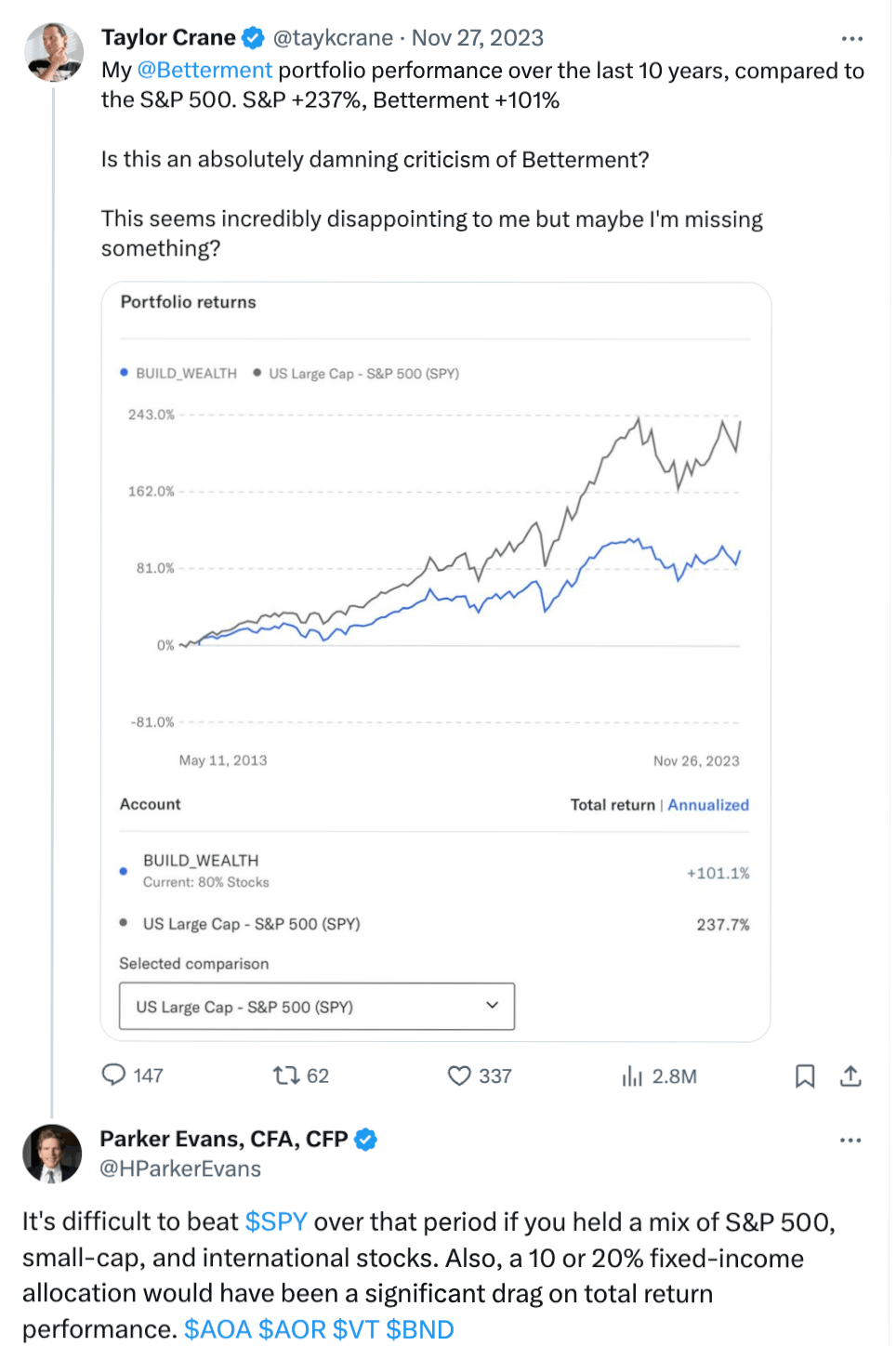The height and width of the screenshot is (1346, 896).
Task: Open the $BND cashtag link
Action: (420, 1329)
